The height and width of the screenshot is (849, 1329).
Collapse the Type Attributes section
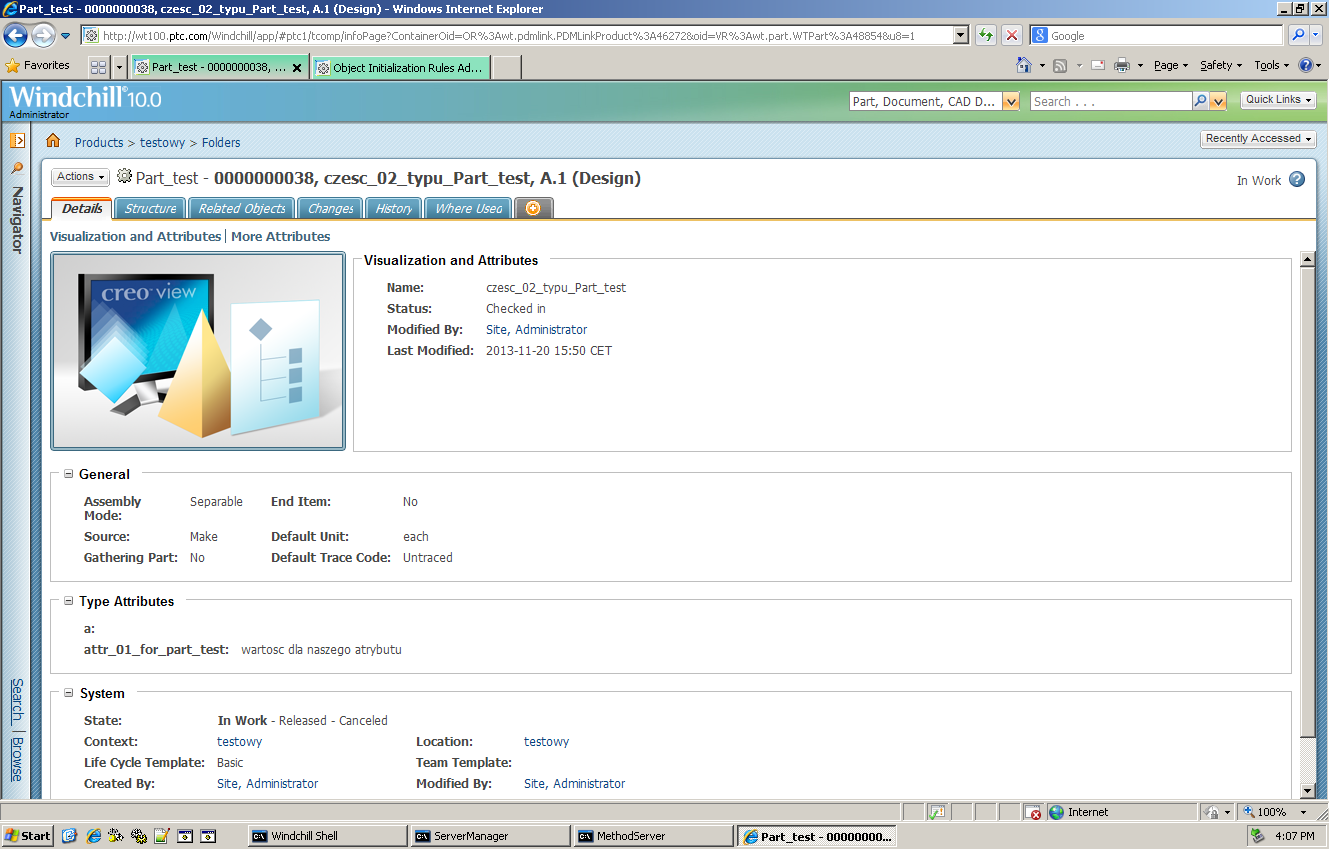pyautogui.click(x=69, y=601)
